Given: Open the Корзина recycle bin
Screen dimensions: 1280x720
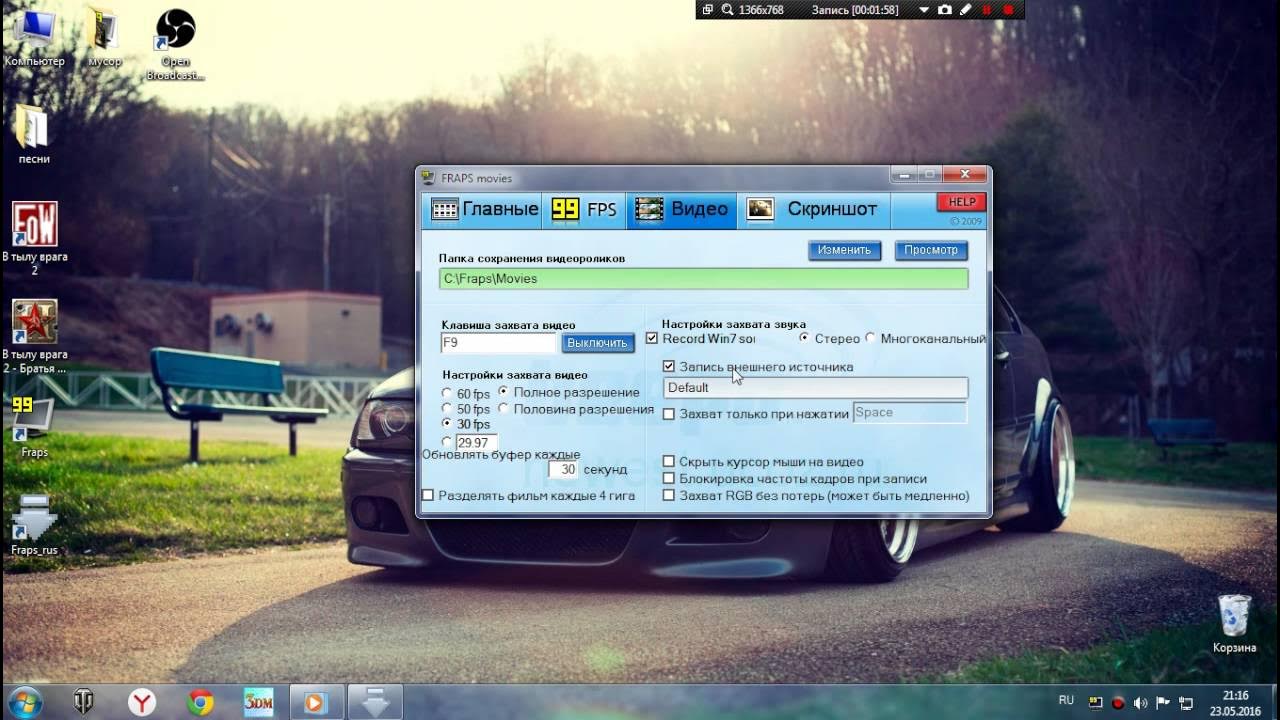Looking at the screenshot, I should pyautogui.click(x=1234, y=622).
